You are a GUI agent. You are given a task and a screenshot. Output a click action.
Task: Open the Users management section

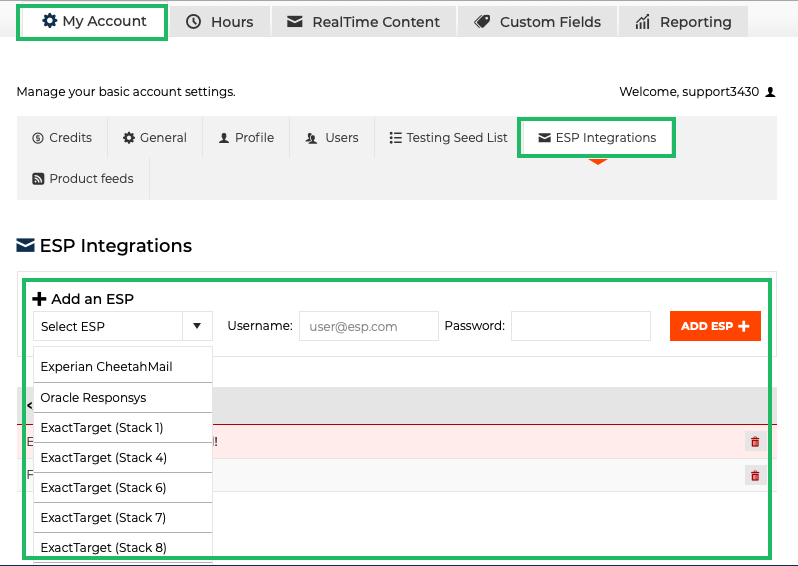[332, 138]
